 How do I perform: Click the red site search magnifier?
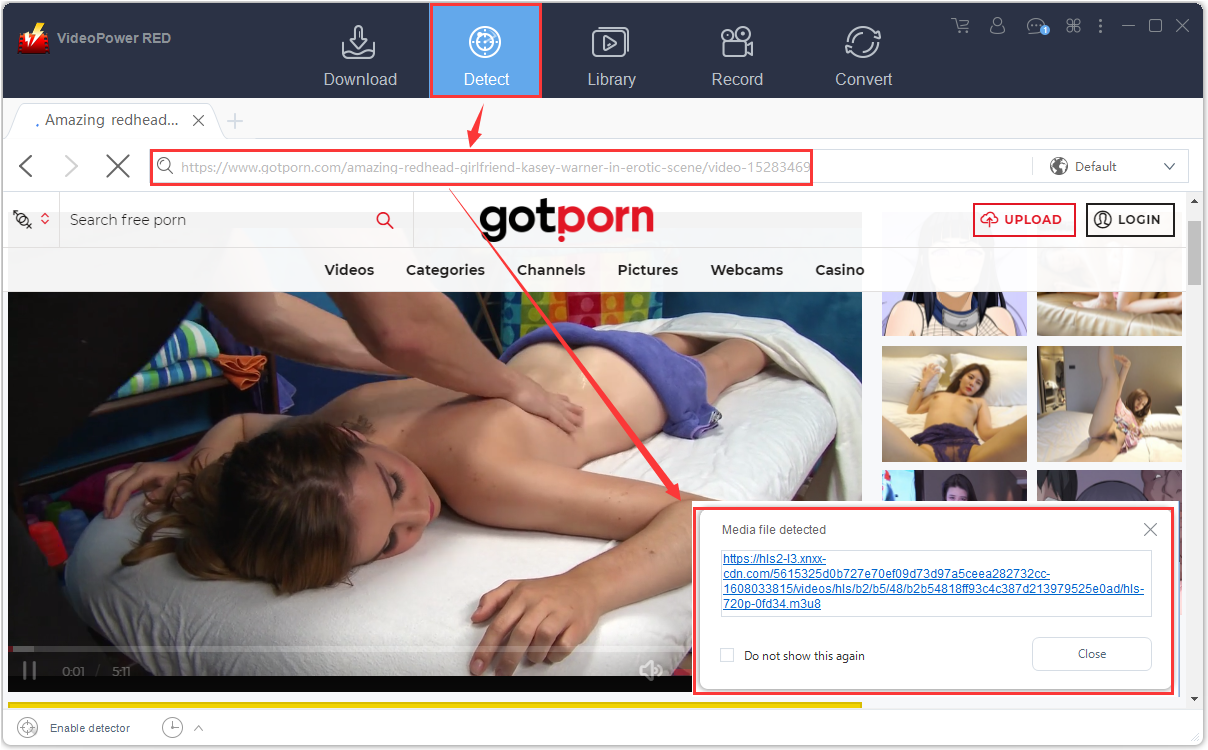click(x=385, y=220)
